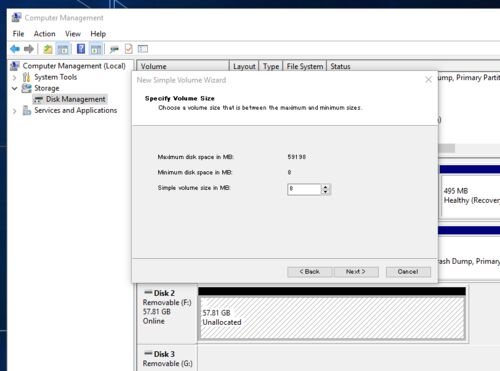The height and width of the screenshot is (371, 500).
Task: Click the Properties checklist toolbar icon
Action: tap(128, 49)
